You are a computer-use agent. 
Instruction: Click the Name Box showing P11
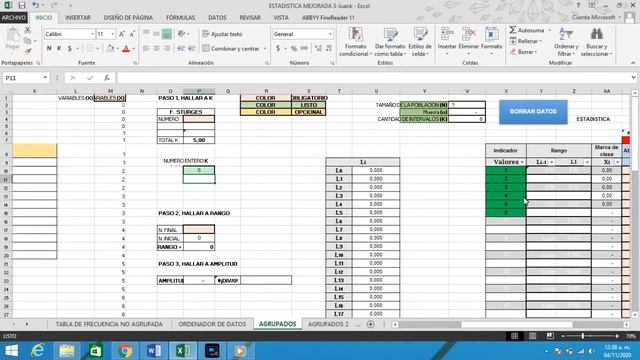[23, 78]
